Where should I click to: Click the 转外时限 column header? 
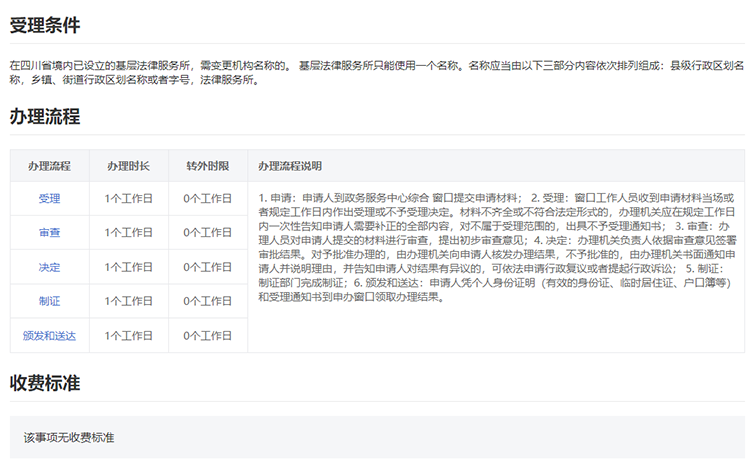207,165
